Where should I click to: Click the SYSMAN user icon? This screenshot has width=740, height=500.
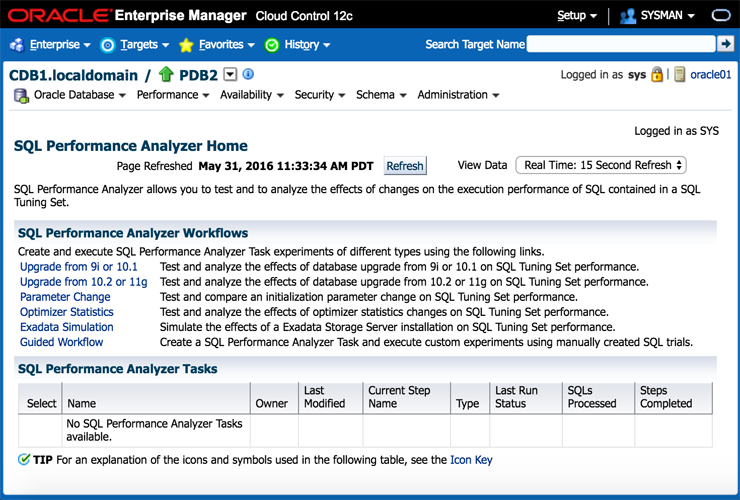[628, 16]
